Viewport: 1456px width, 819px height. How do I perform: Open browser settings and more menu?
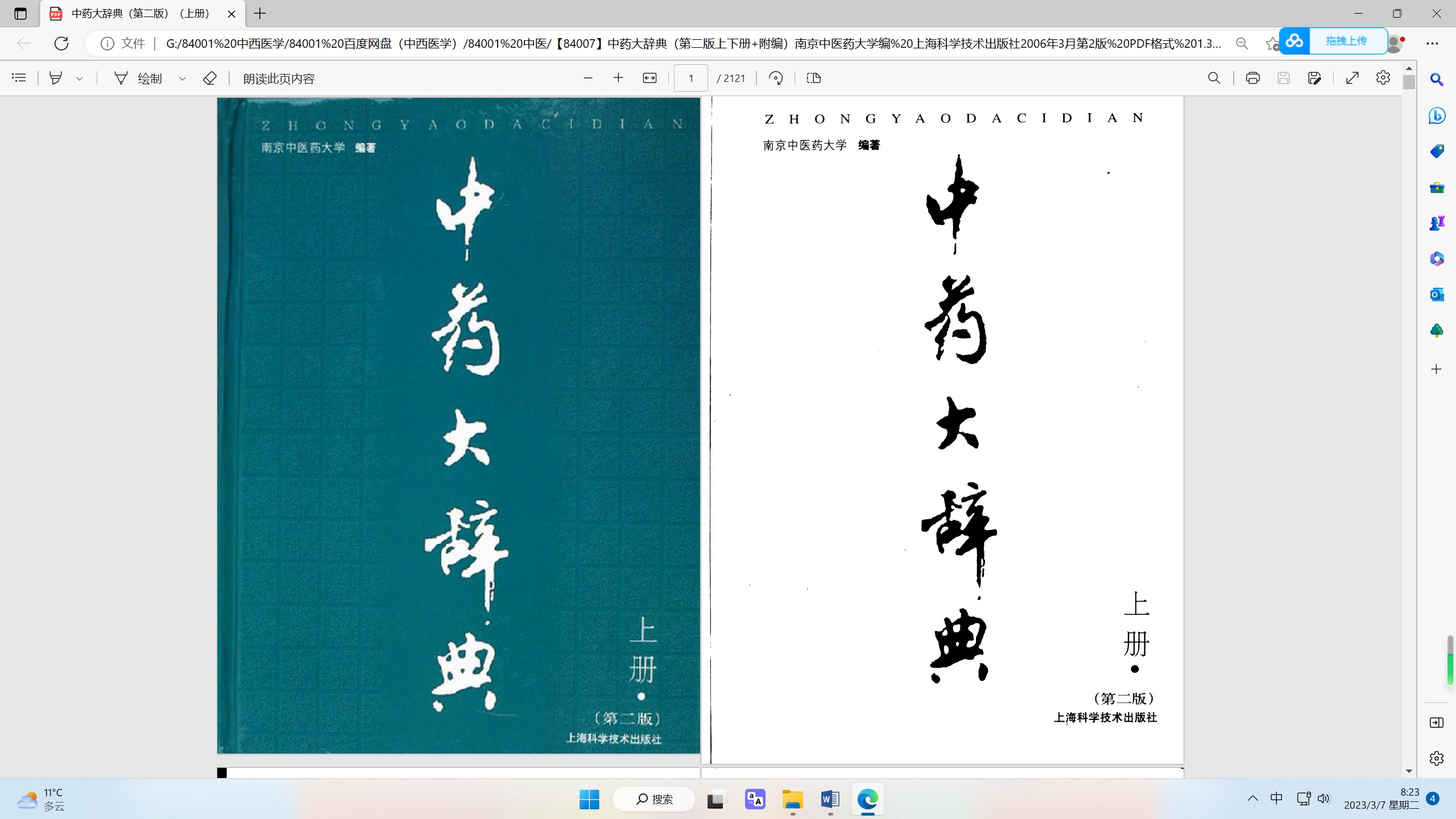tap(1432, 43)
